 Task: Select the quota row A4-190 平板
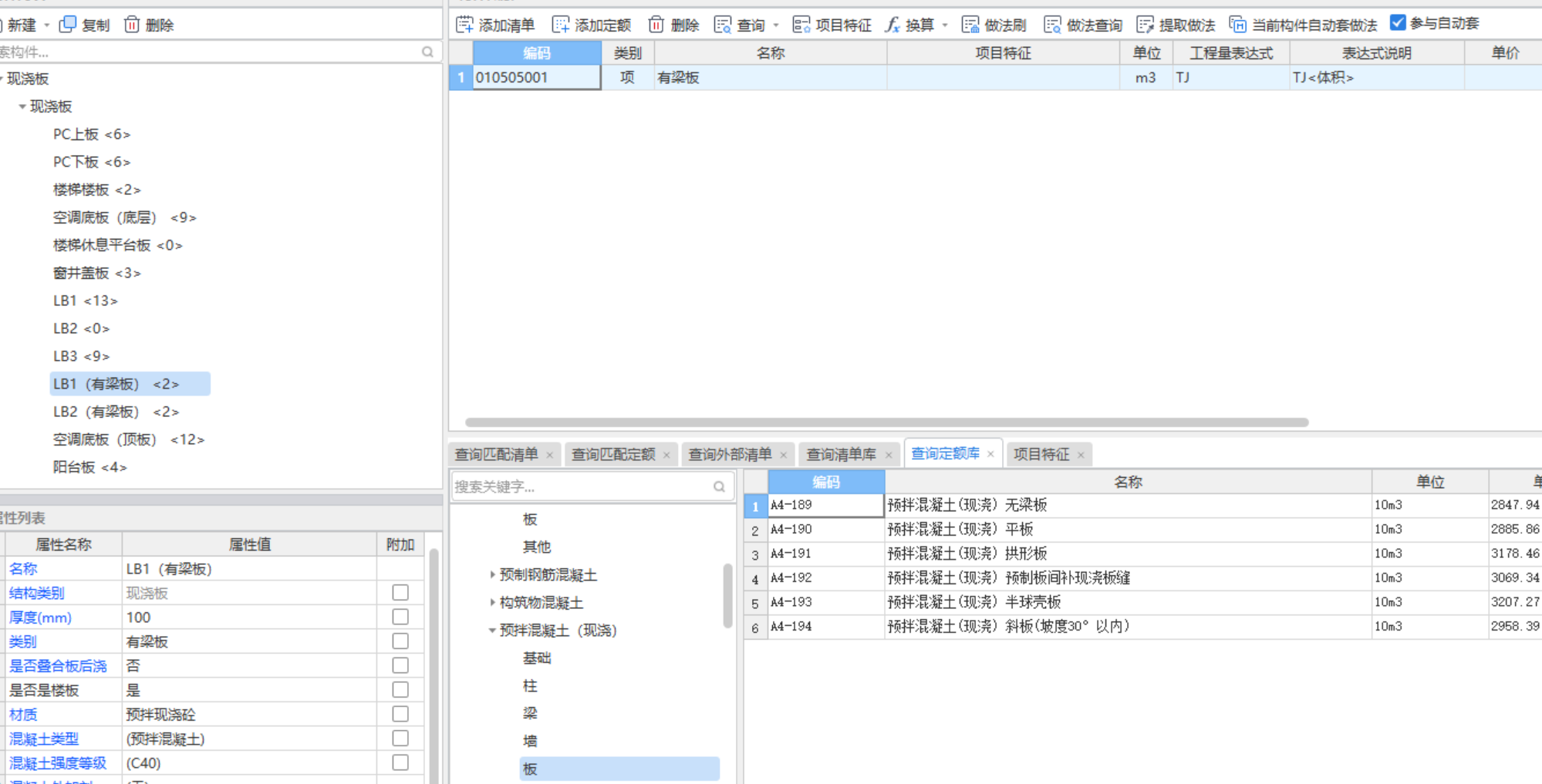coord(1142,529)
